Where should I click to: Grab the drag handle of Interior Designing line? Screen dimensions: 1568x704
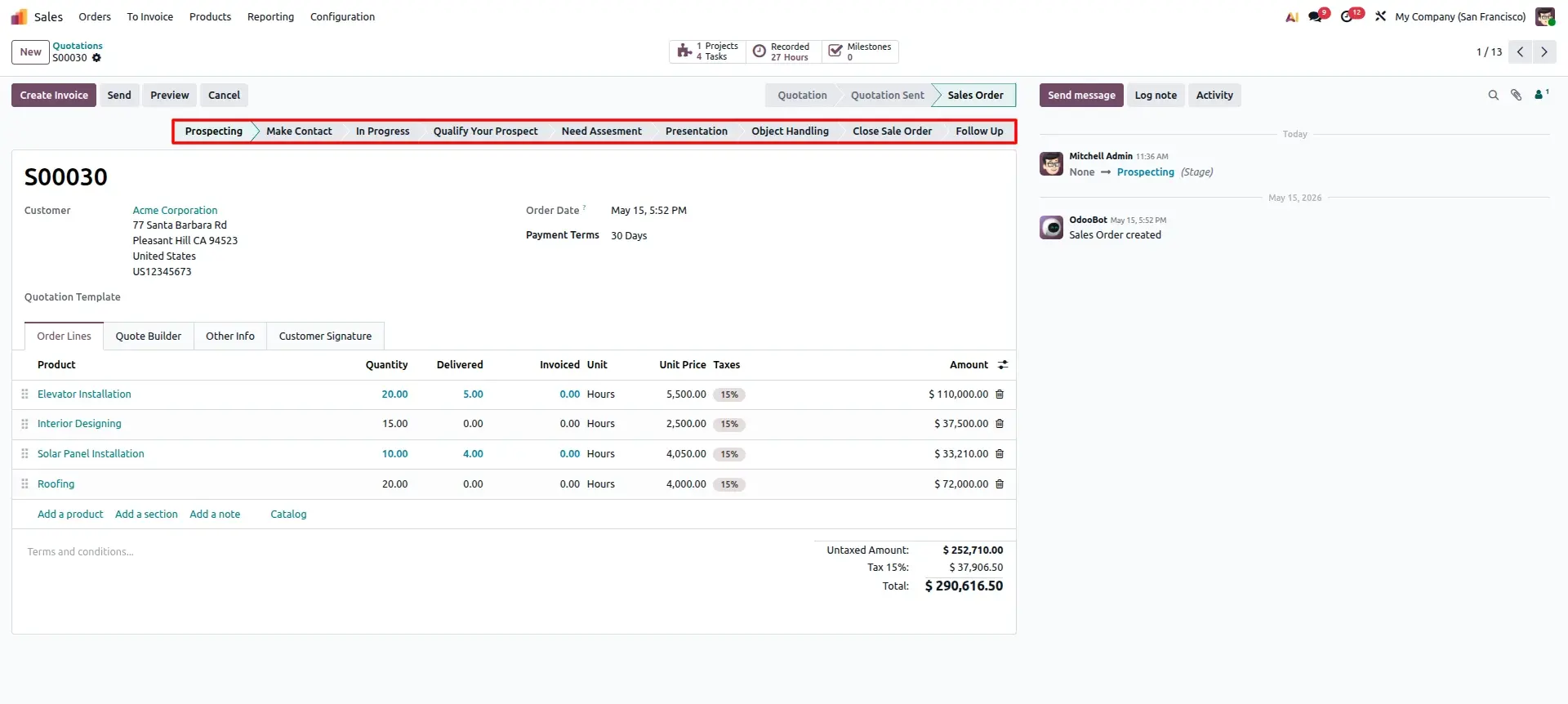24,424
